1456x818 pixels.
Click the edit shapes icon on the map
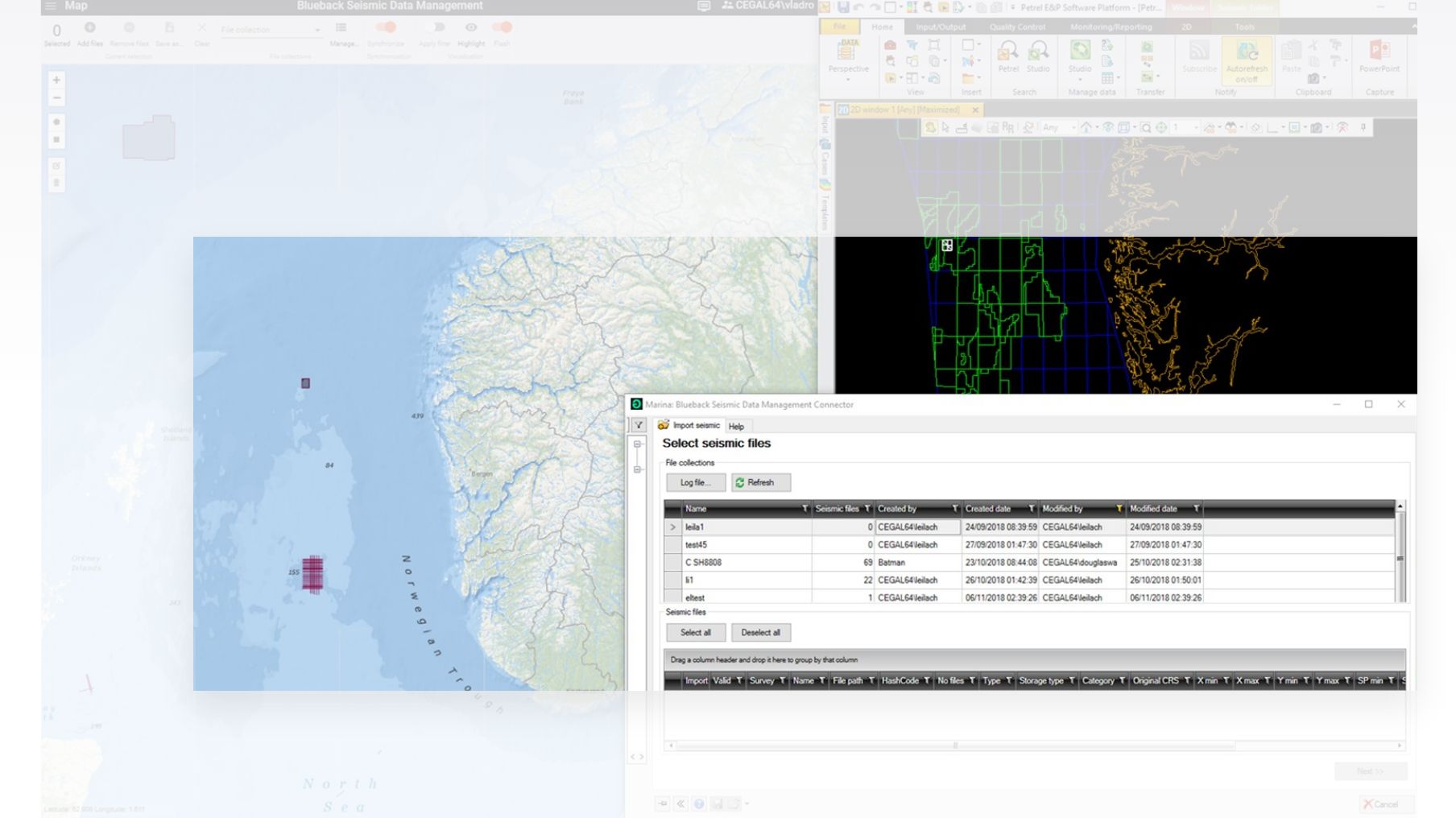pos(56,166)
